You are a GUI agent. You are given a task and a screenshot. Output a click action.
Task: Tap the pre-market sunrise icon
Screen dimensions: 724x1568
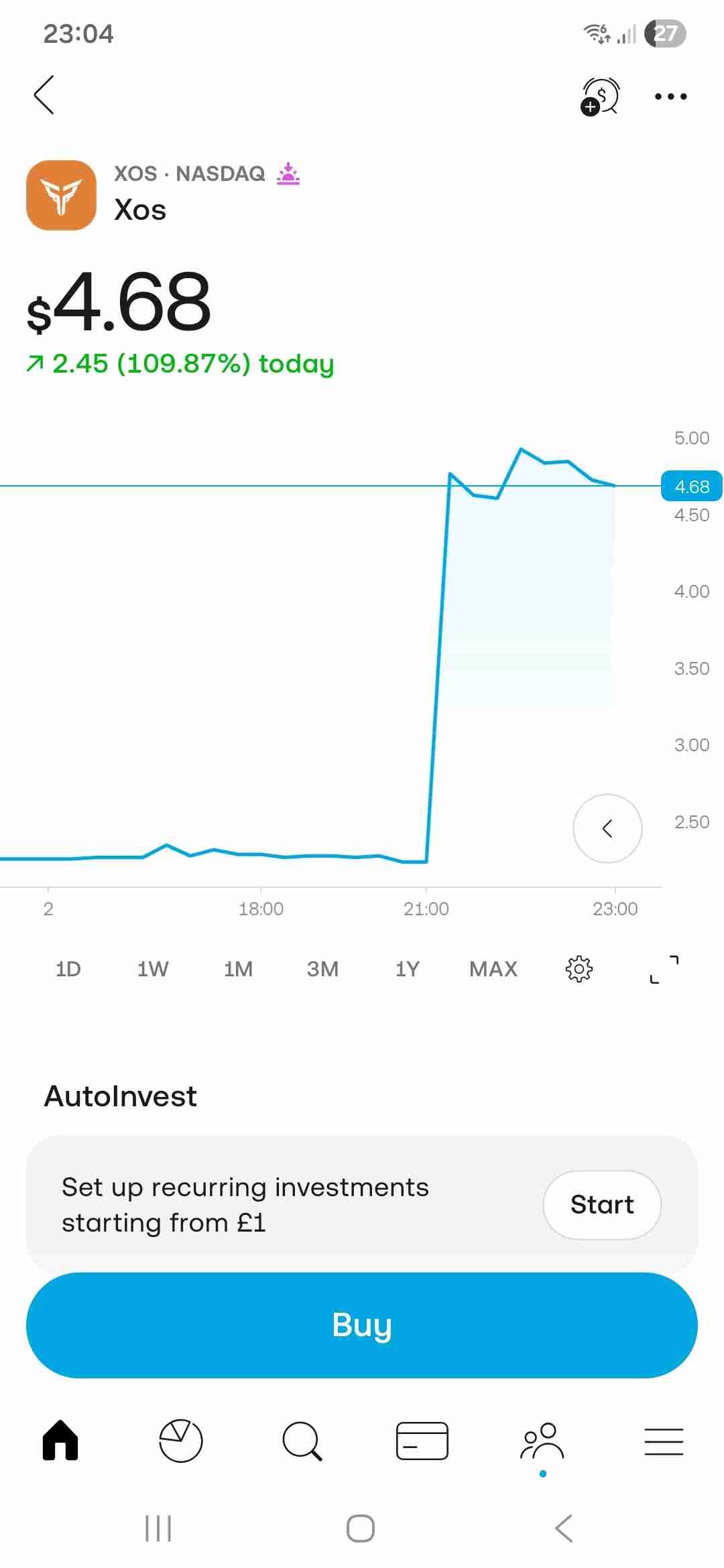coord(288,174)
